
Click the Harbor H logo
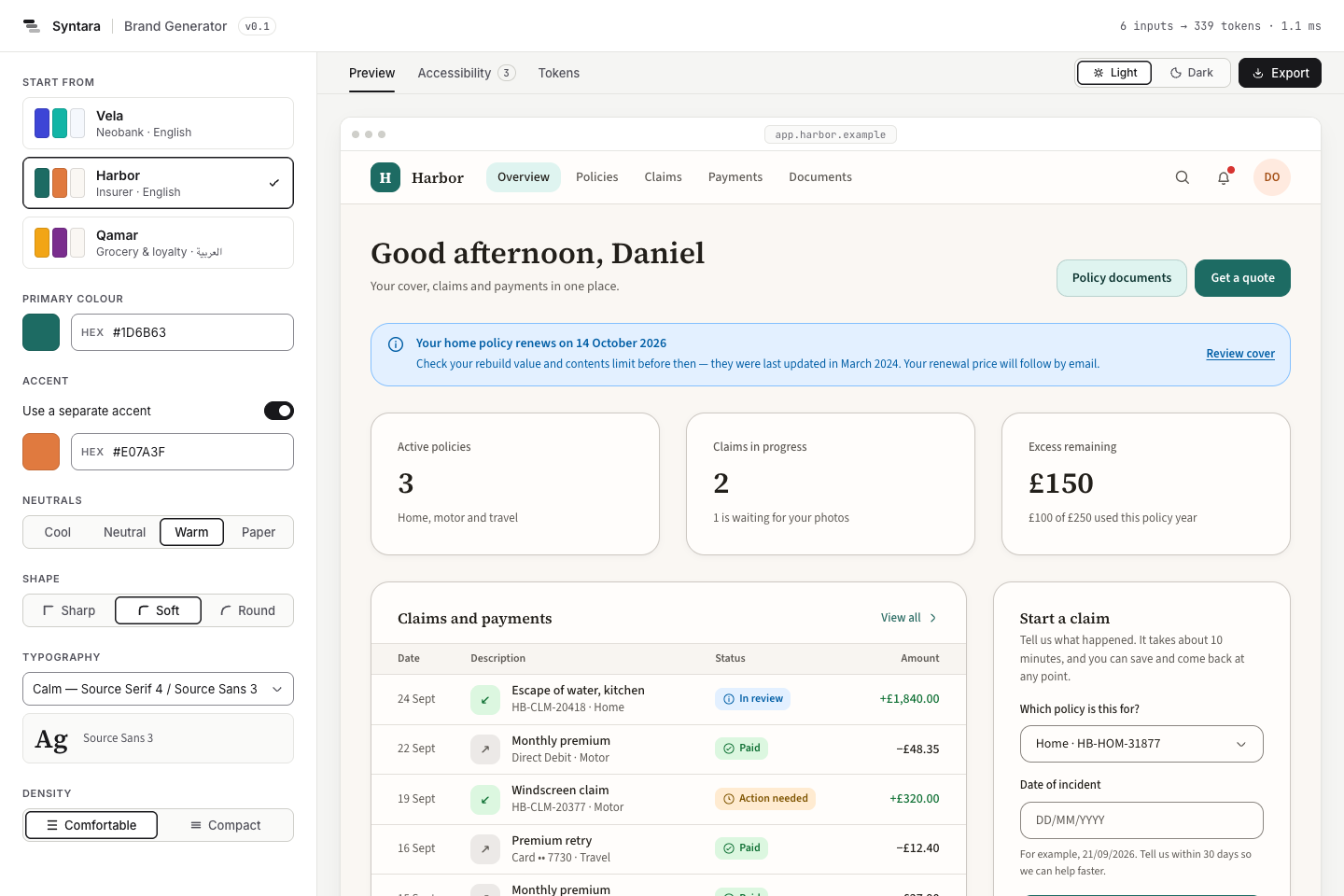point(385,177)
